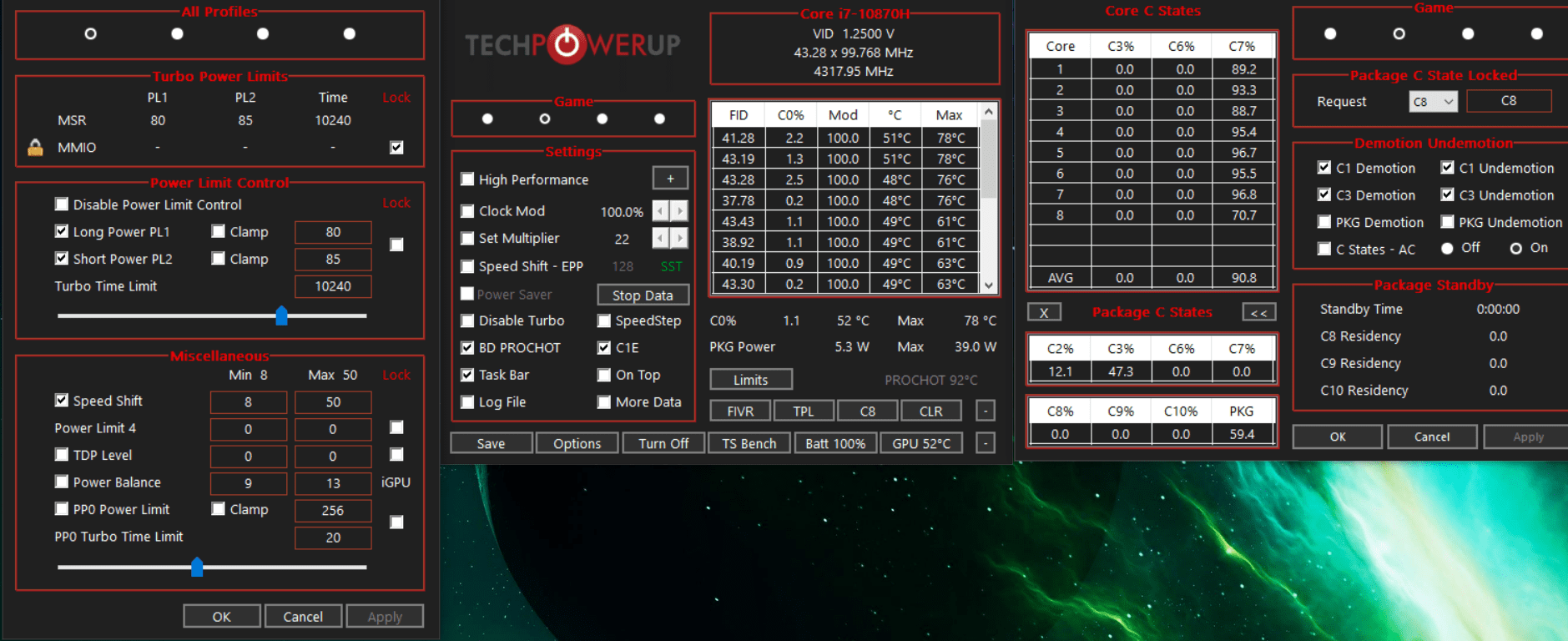This screenshot has width=1568, height=641.
Task: Uncheck the C3 Undemotion checkbox
Action: [1448, 194]
